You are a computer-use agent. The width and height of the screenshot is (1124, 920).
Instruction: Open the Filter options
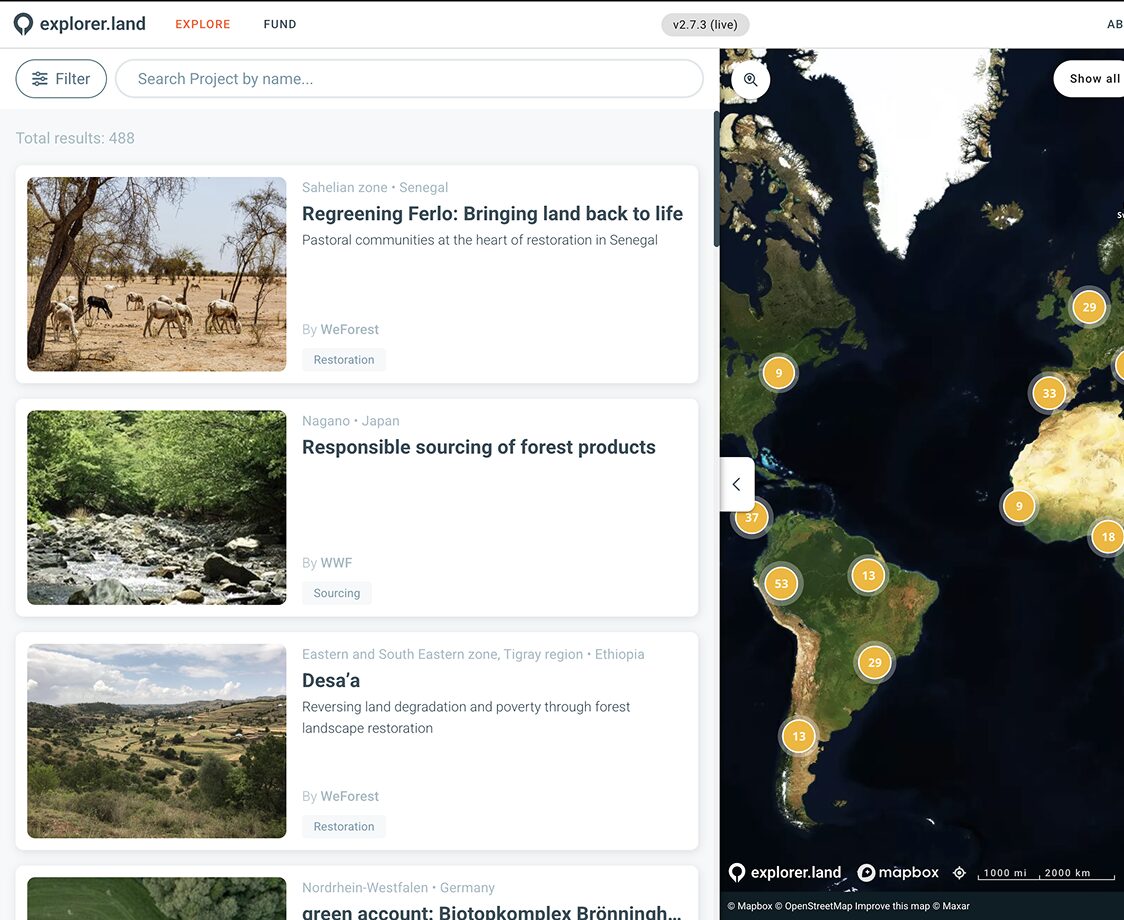coord(61,79)
